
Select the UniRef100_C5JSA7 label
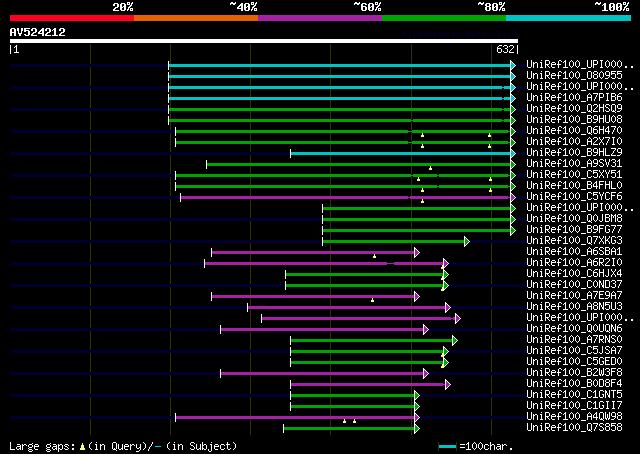pyautogui.click(x=574, y=351)
